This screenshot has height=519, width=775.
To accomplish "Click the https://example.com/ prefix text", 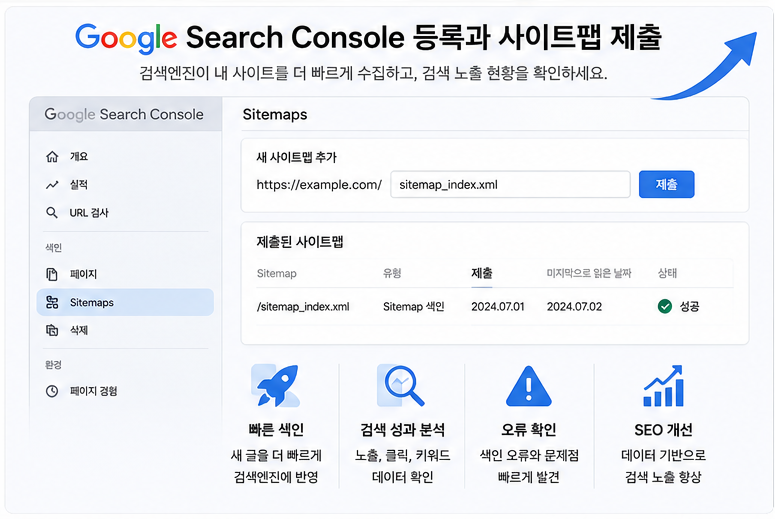I will tap(319, 185).
